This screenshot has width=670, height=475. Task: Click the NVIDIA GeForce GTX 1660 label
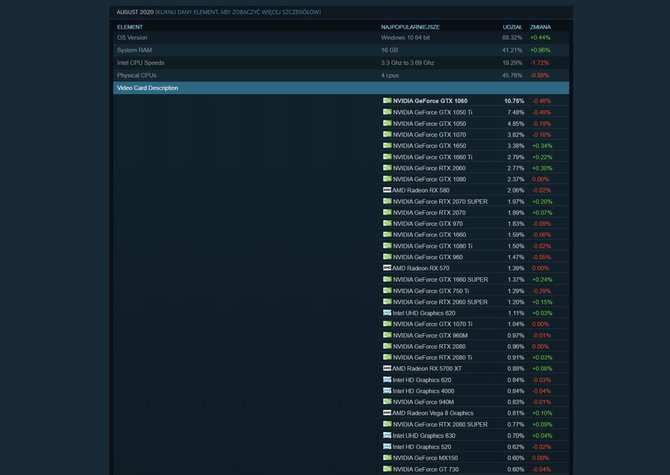429,235
